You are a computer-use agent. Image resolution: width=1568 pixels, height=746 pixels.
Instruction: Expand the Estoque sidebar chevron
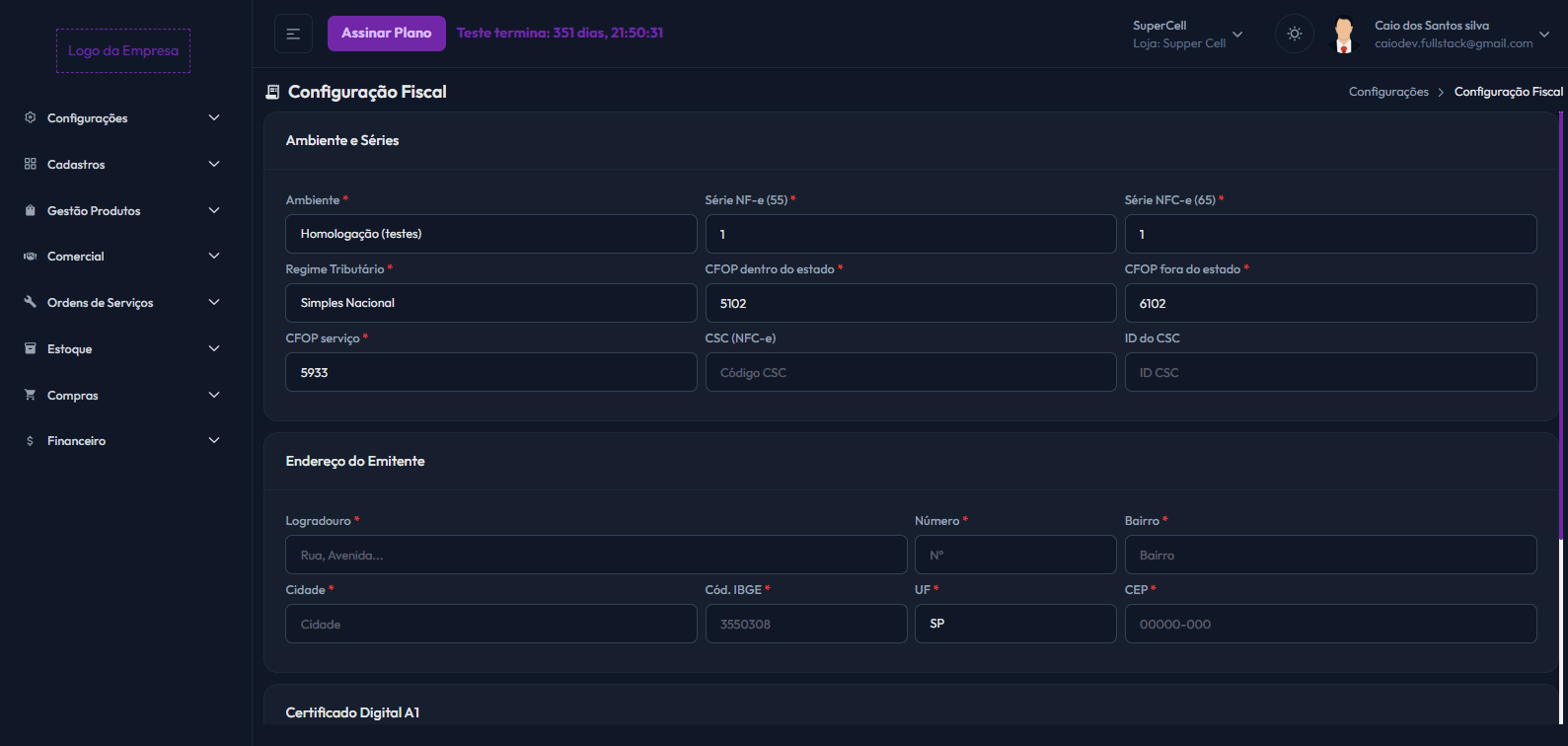tap(214, 348)
